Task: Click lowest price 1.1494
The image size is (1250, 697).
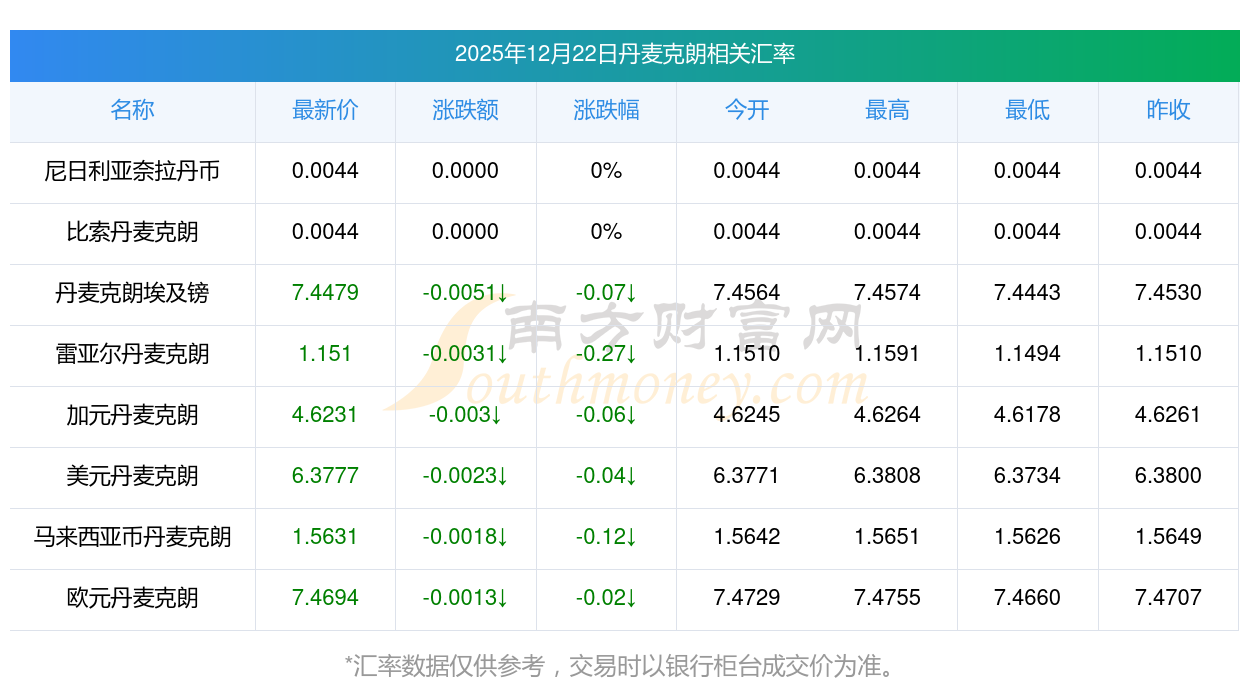Action: (x=1027, y=354)
